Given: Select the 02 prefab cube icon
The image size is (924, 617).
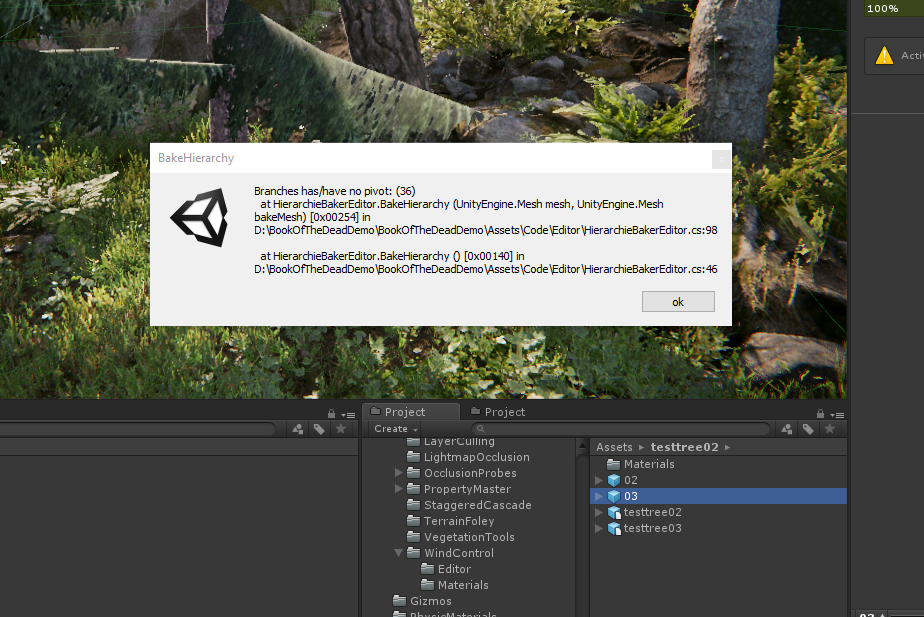Looking at the screenshot, I should [x=613, y=480].
